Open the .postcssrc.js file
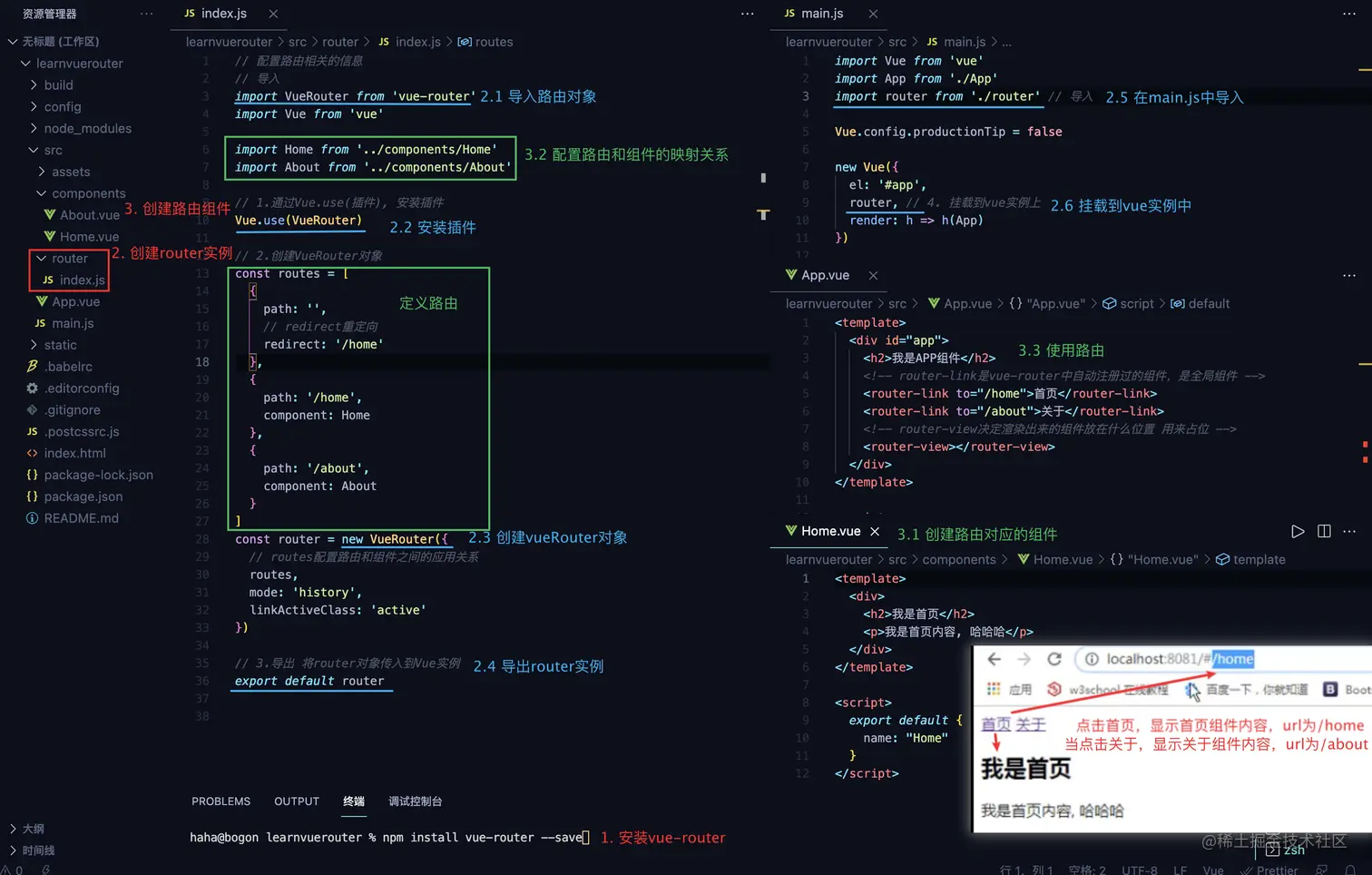 click(x=73, y=432)
